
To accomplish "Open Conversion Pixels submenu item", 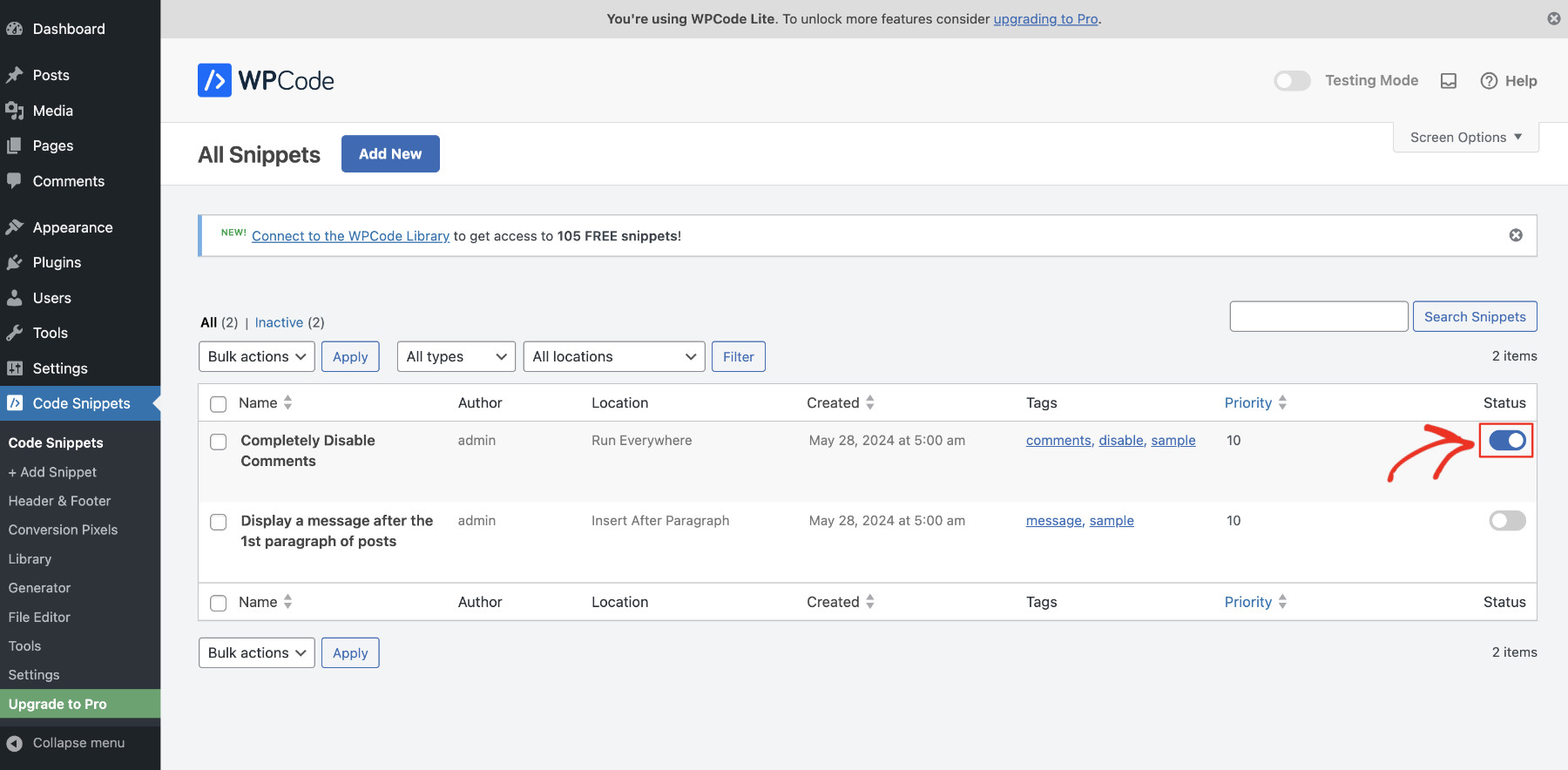I will click(63, 530).
